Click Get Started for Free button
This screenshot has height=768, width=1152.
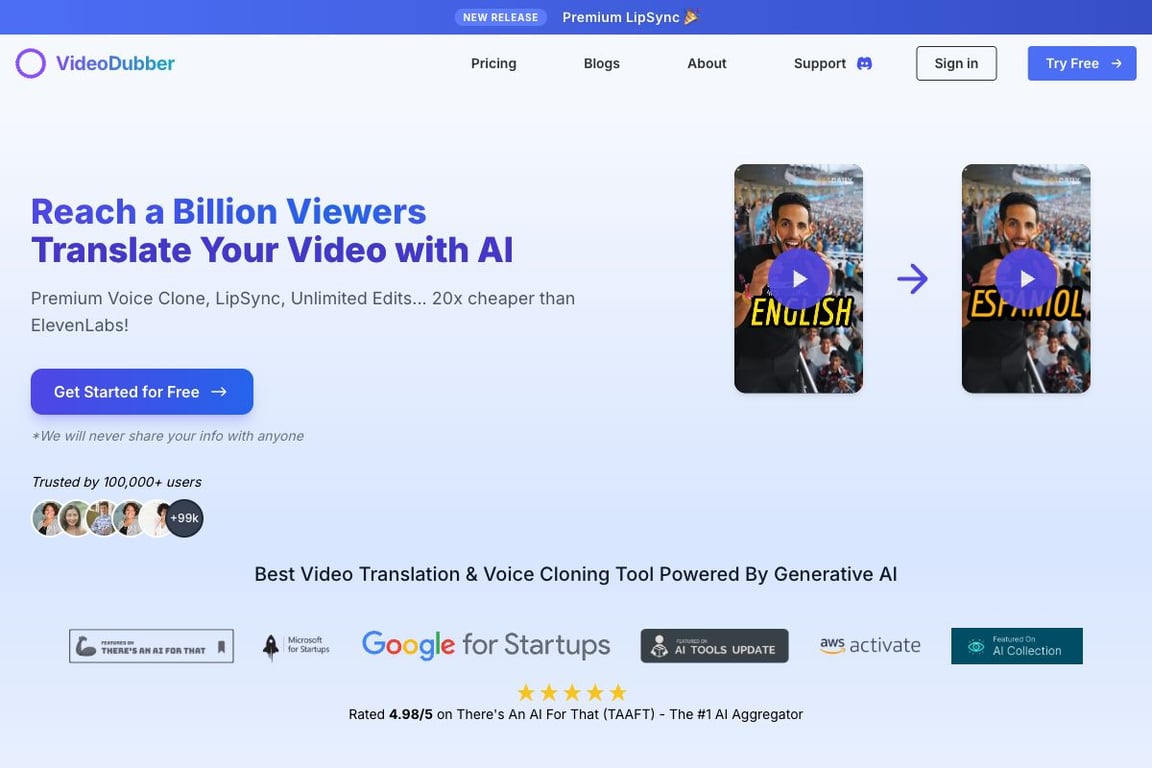coord(142,392)
